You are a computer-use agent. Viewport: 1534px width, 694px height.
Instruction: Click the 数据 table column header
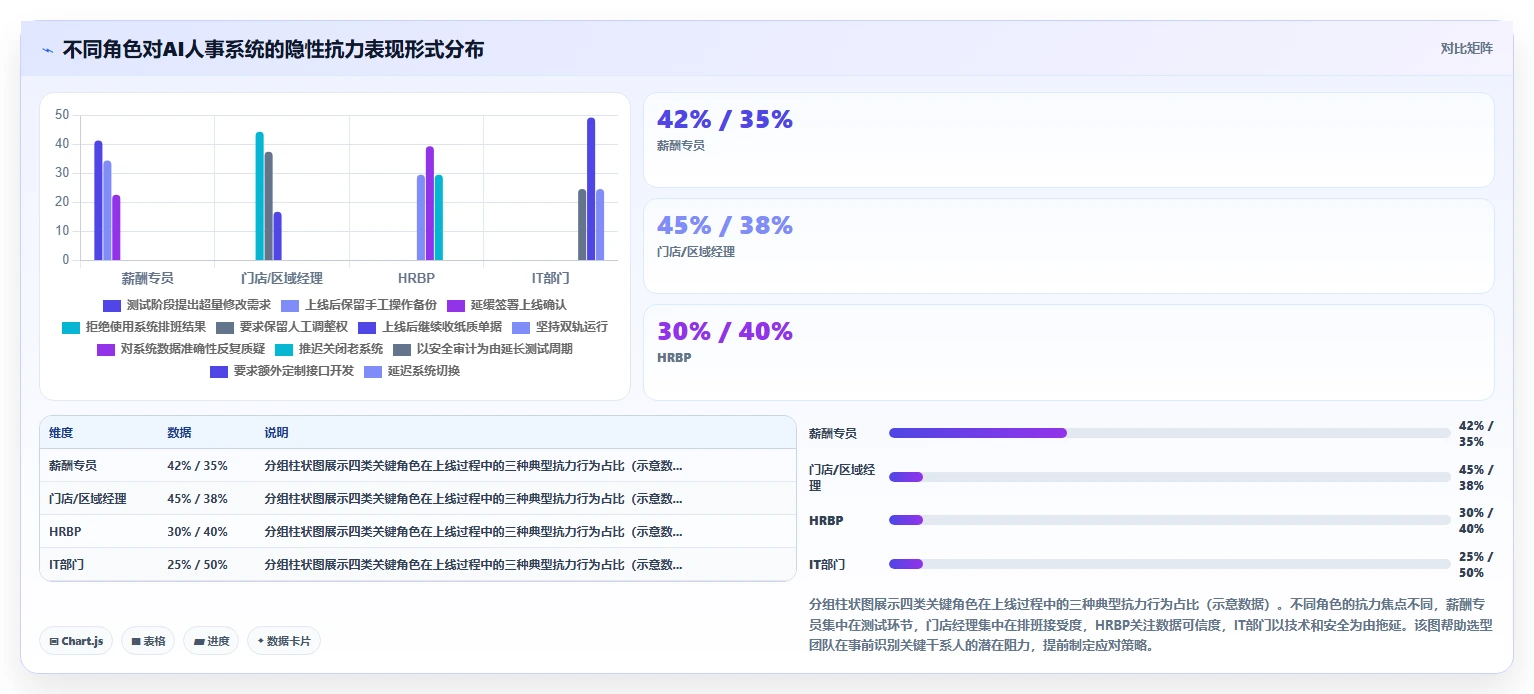click(x=179, y=433)
